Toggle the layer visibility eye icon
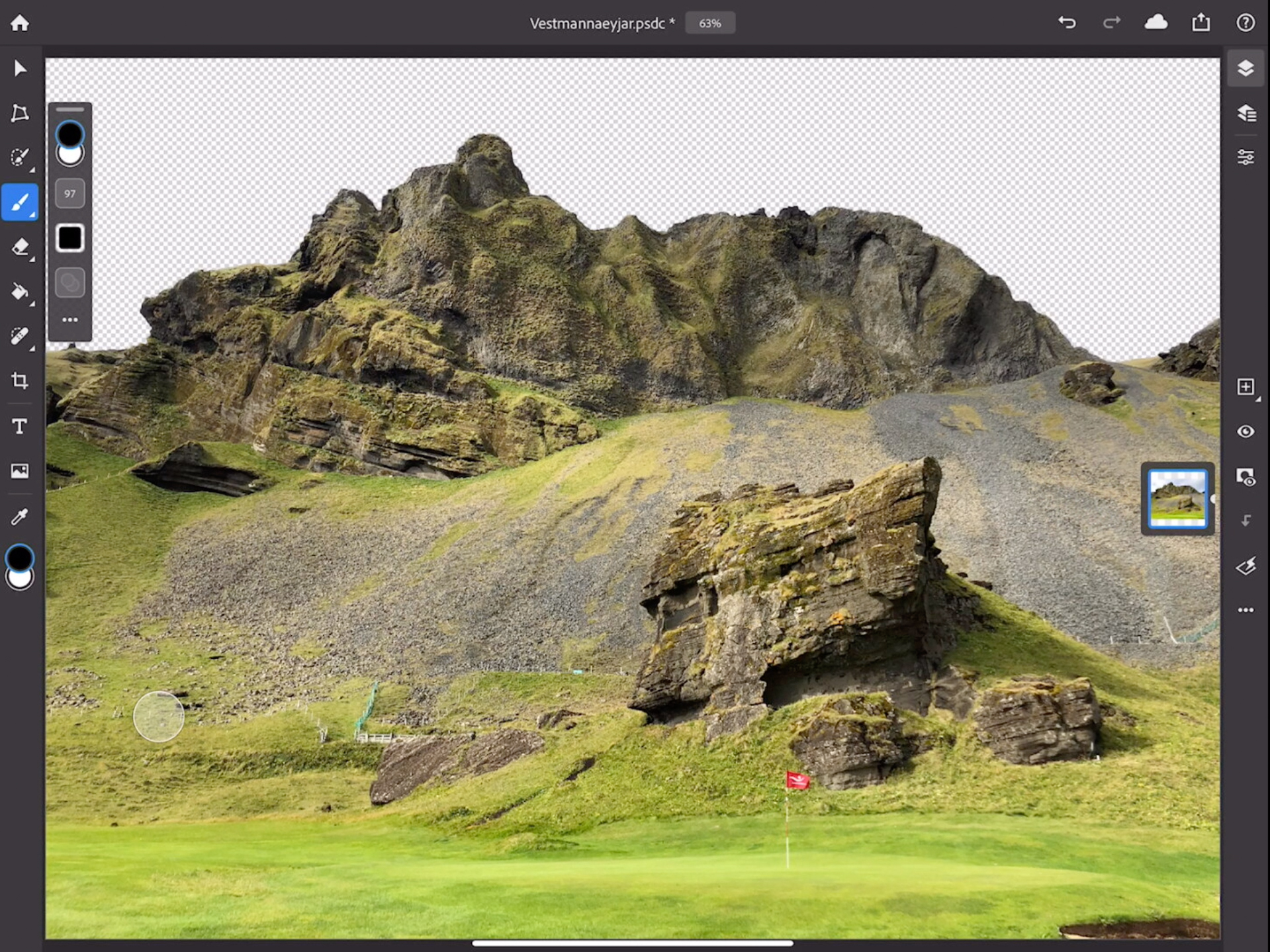This screenshot has width=1270, height=952. coord(1245,431)
